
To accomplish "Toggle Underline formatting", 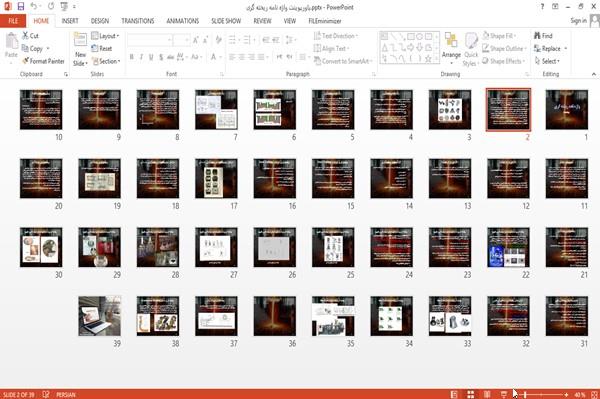I will click(x=151, y=57).
